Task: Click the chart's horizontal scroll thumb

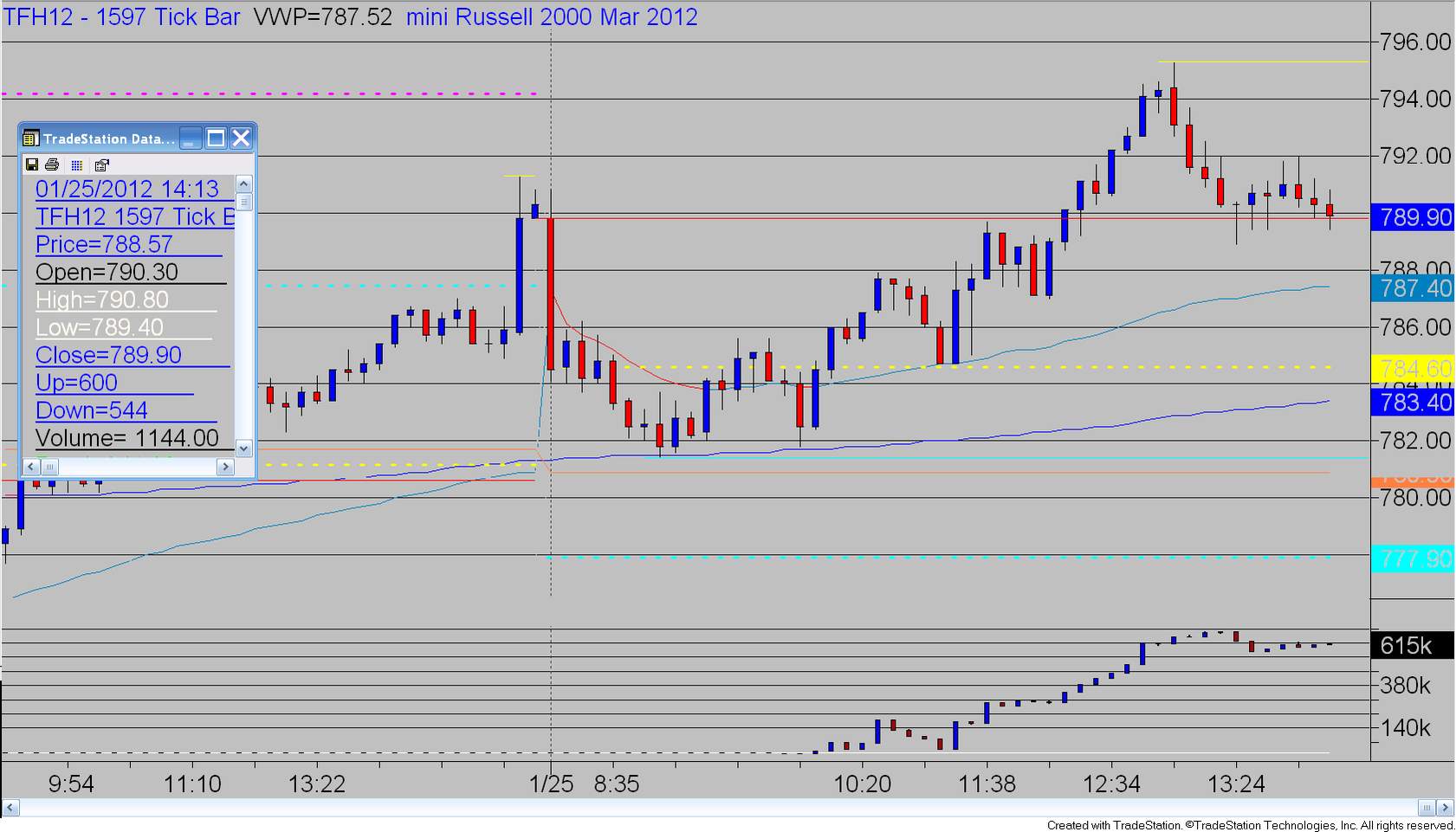Action: point(1427,808)
